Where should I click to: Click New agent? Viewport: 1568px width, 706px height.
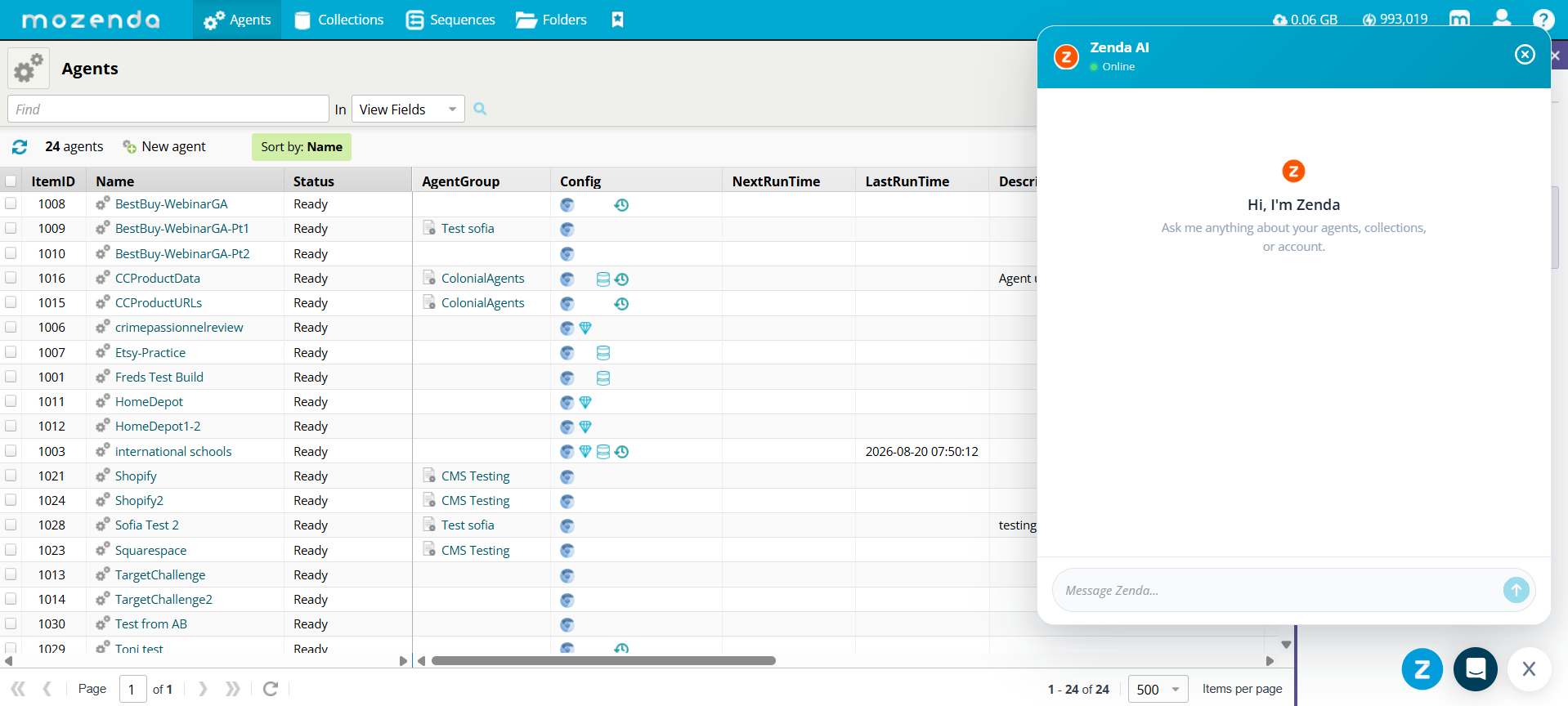click(x=164, y=146)
